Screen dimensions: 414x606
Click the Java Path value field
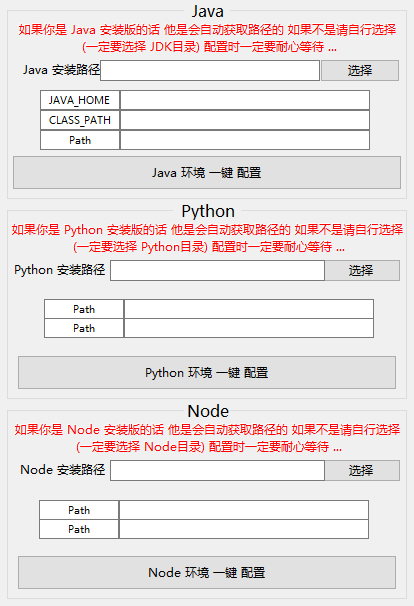pyautogui.click(x=245, y=140)
